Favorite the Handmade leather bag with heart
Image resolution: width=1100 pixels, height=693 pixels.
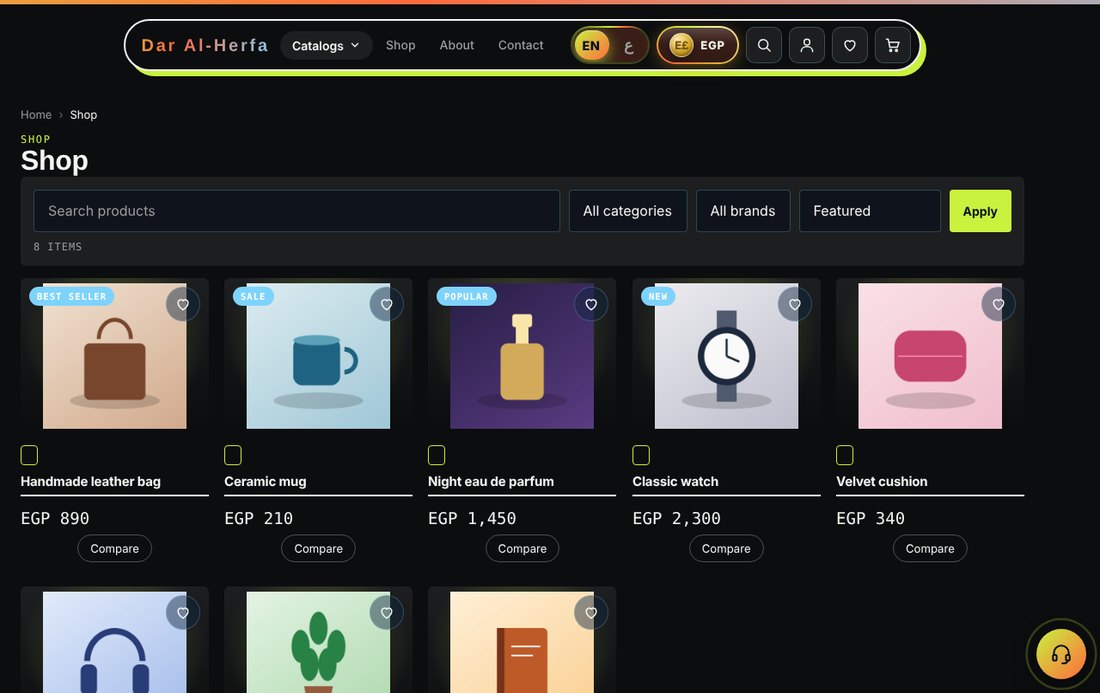(x=182, y=304)
